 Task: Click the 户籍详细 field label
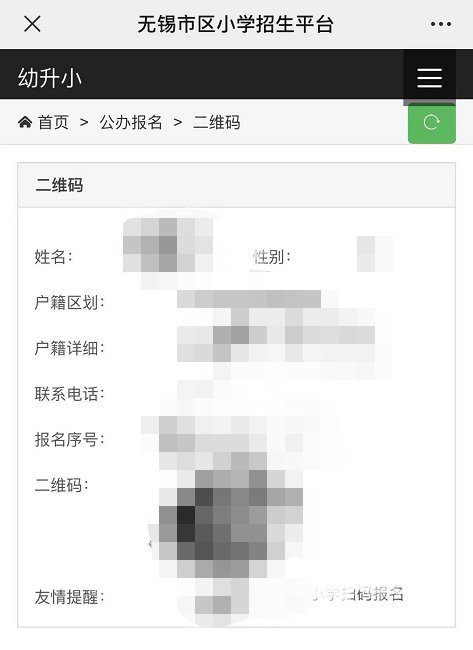coord(69,348)
